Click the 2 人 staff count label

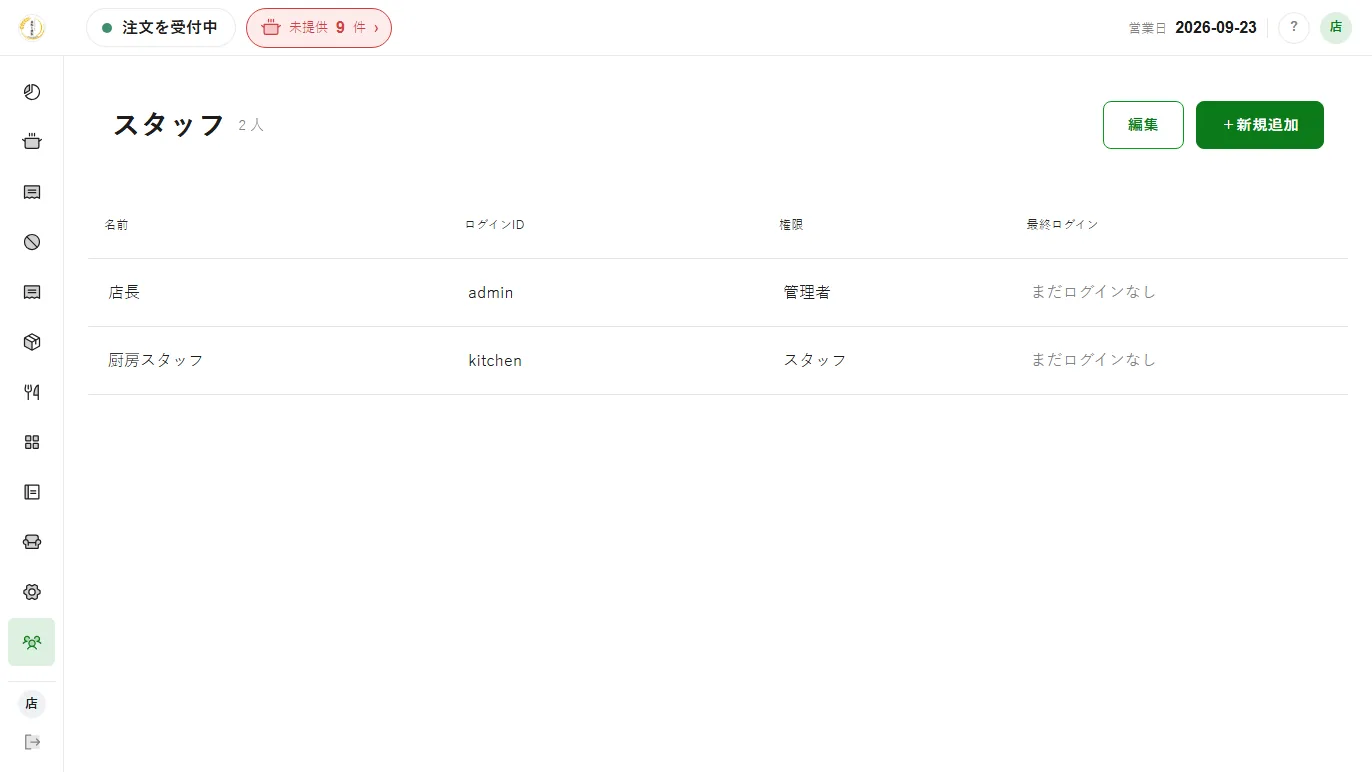coord(251,126)
